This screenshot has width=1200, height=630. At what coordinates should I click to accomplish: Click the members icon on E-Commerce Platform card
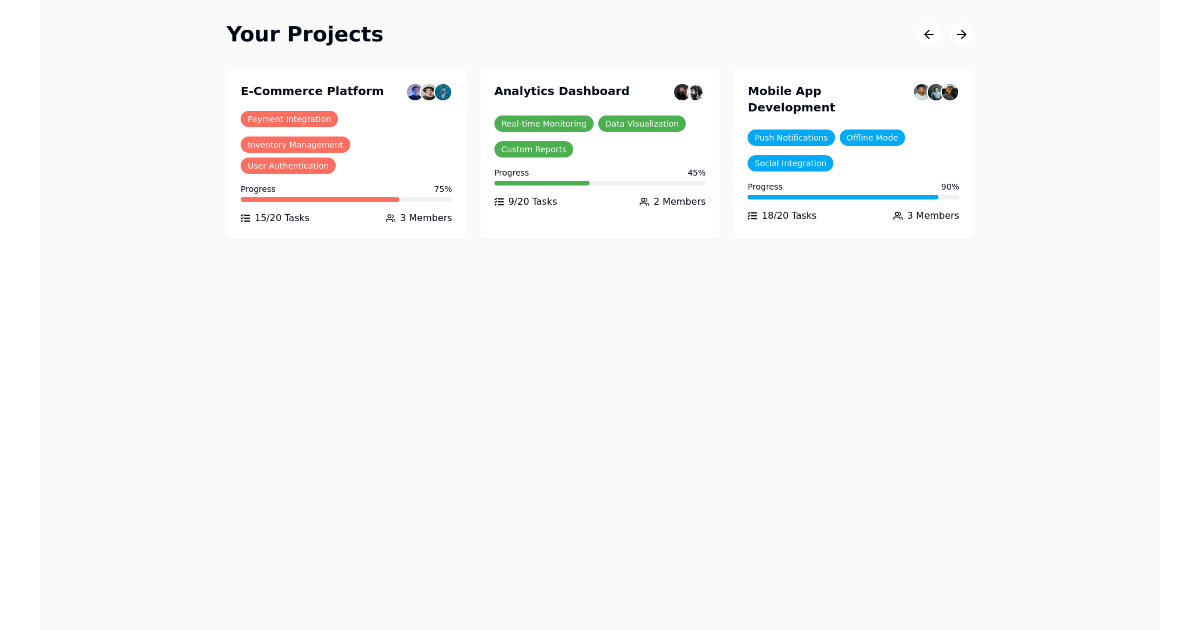click(390, 217)
